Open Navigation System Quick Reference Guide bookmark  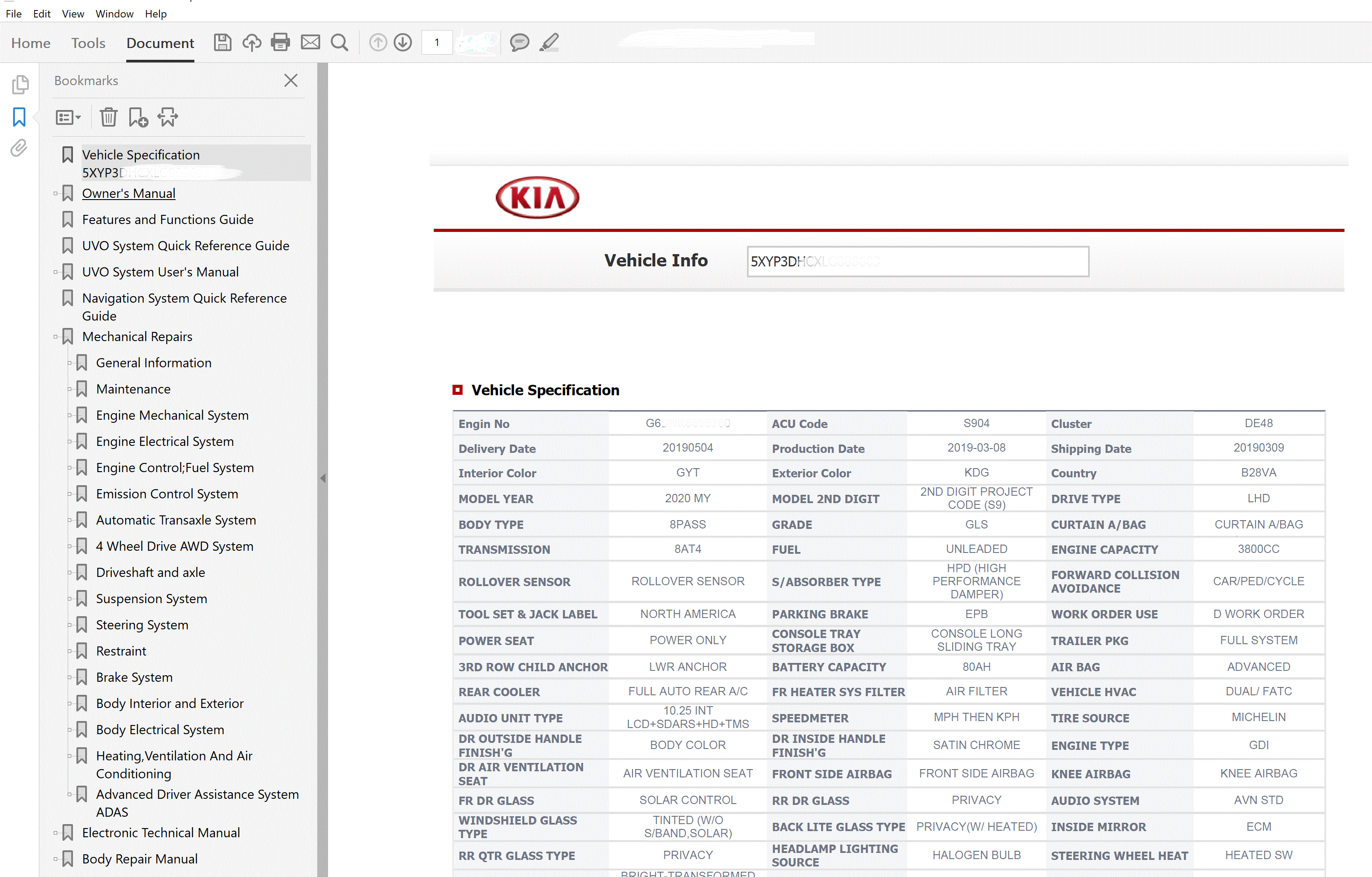[x=184, y=307]
